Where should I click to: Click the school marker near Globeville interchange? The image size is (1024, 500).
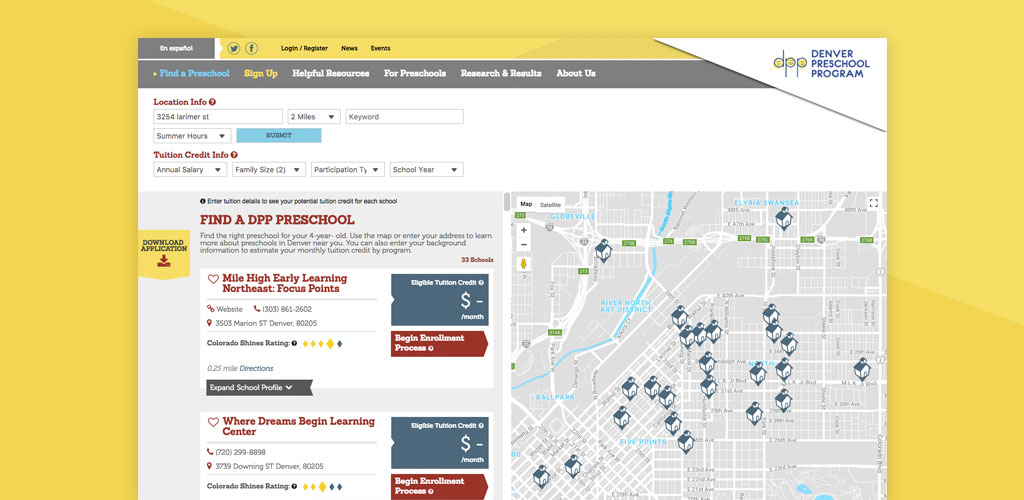click(604, 250)
